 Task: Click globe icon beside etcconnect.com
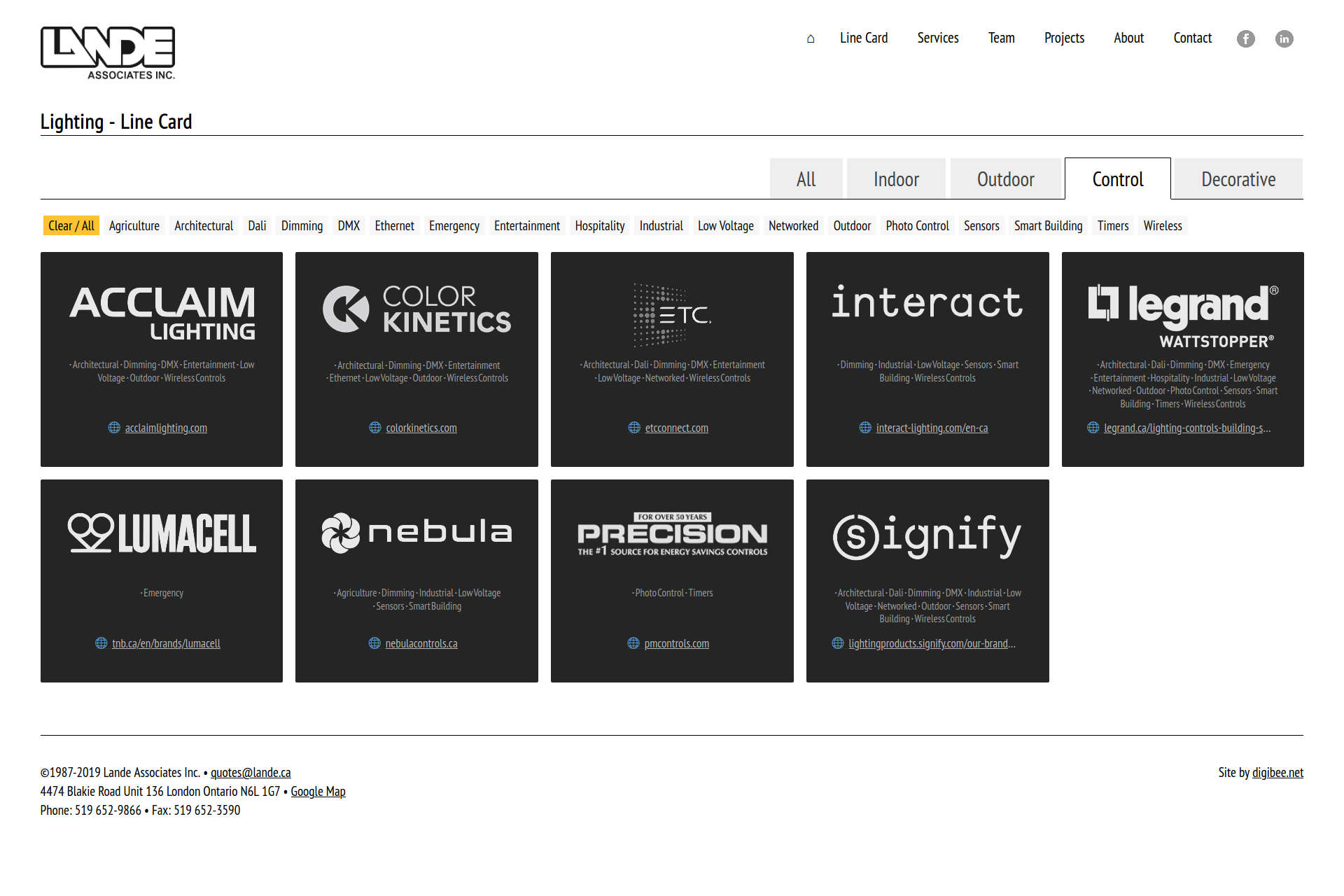[x=635, y=428]
